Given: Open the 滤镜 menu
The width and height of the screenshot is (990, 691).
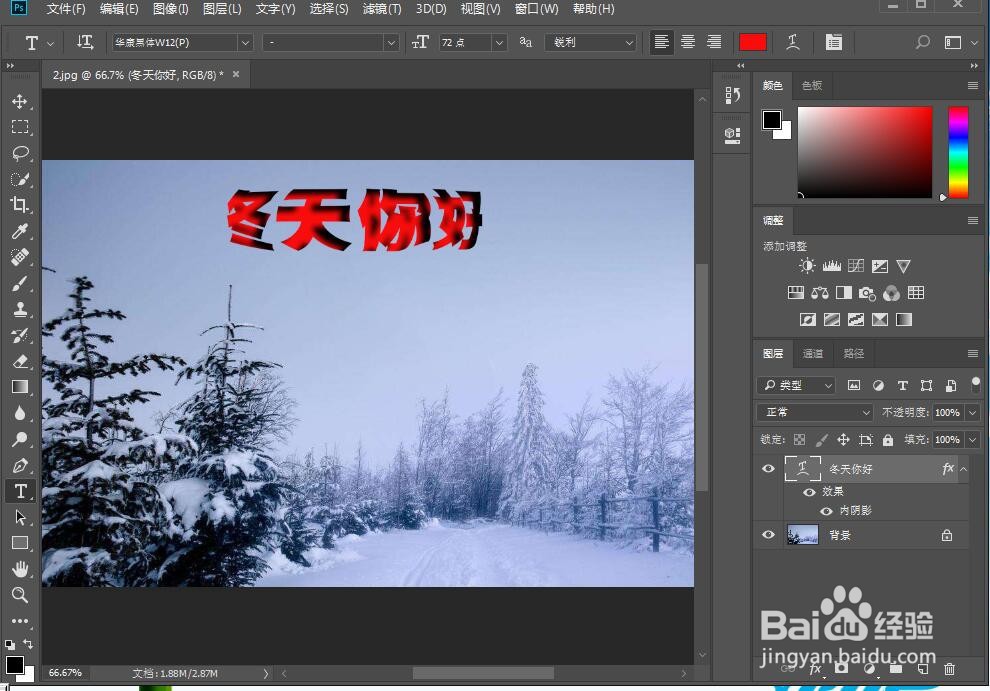Looking at the screenshot, I should pos(381,9).
